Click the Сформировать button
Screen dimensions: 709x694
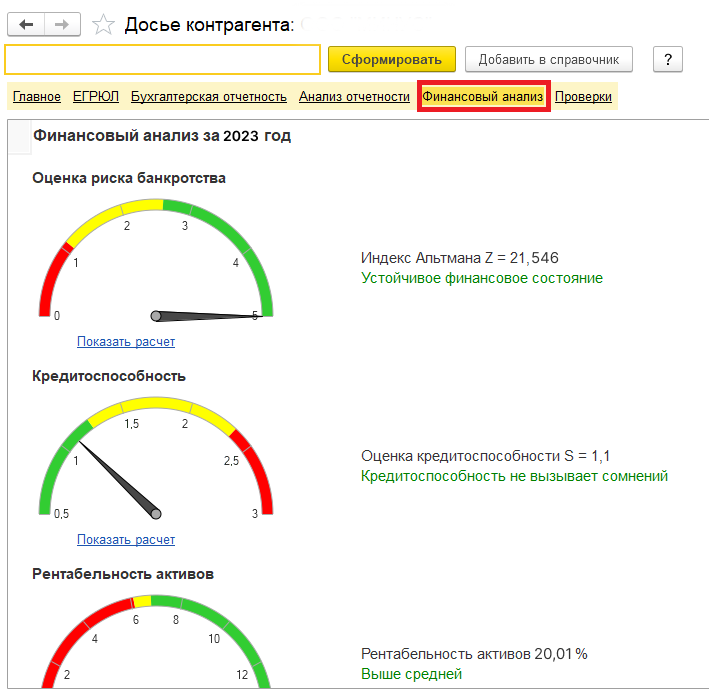pos(392,59)
